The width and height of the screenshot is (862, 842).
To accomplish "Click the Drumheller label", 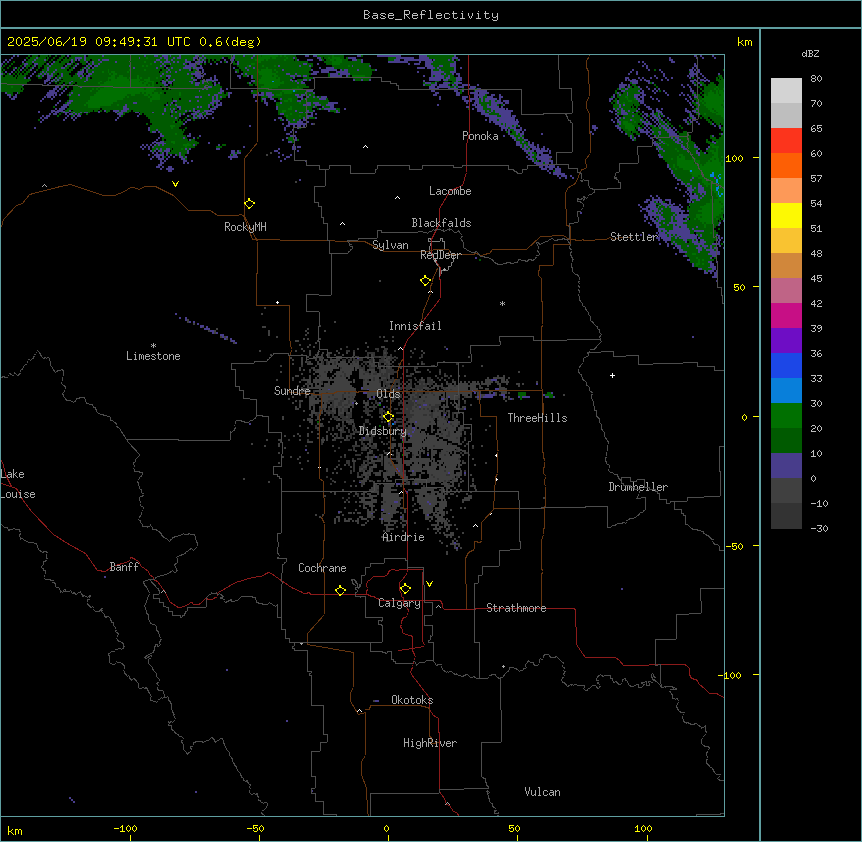I will point(638,487).
